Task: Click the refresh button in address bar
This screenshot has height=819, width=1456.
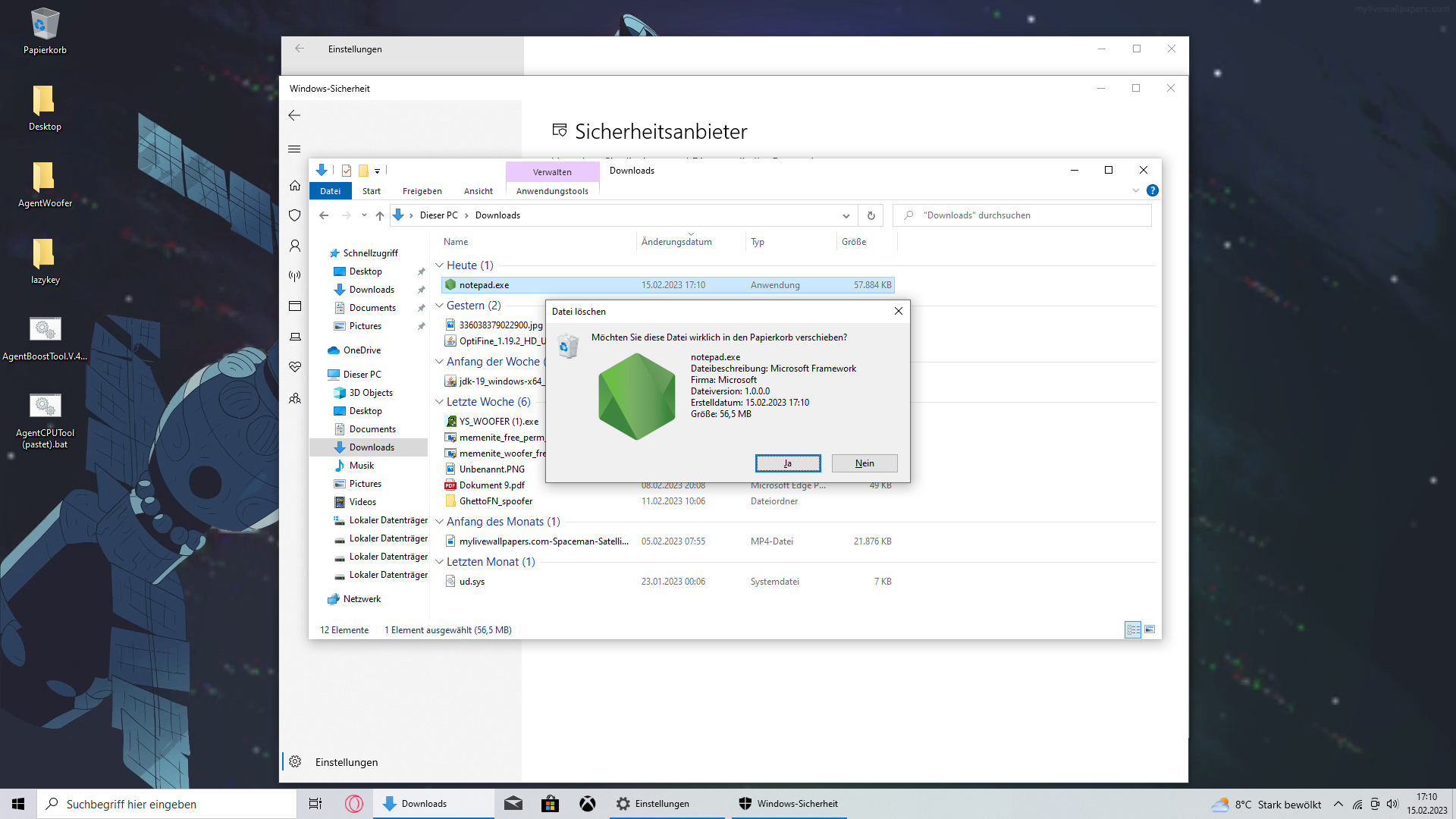Action: pos(871,215)
